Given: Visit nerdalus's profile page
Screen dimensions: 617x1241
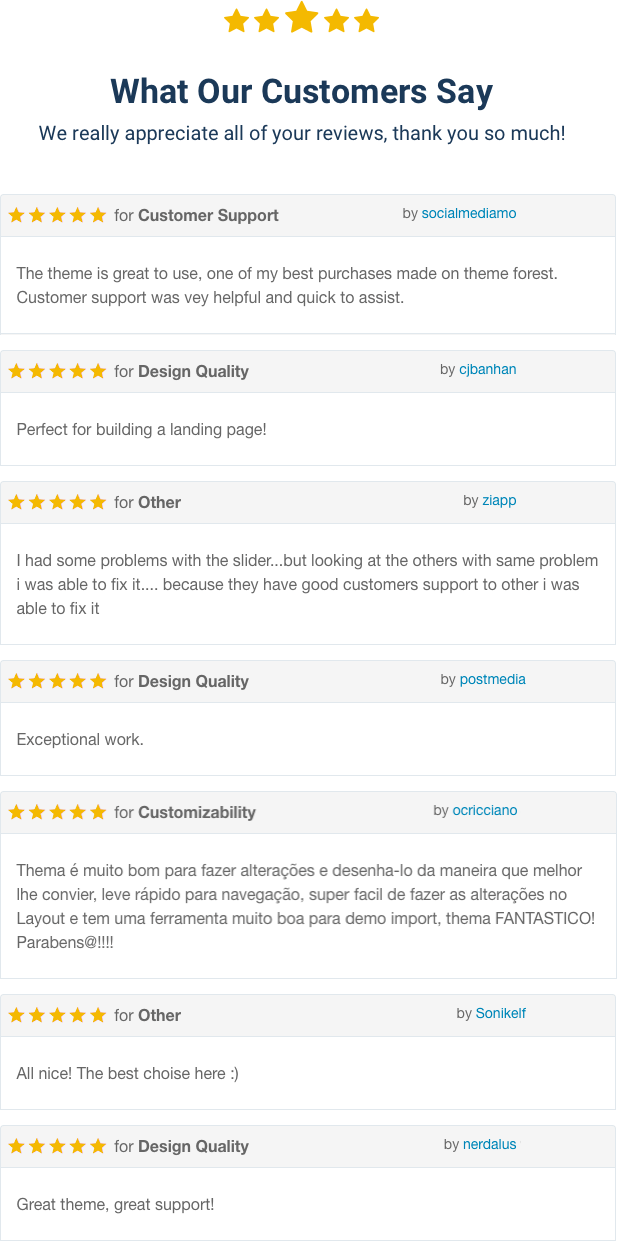Looking at the screenshot, I should pyautogui.click(x=490, y=1144).
